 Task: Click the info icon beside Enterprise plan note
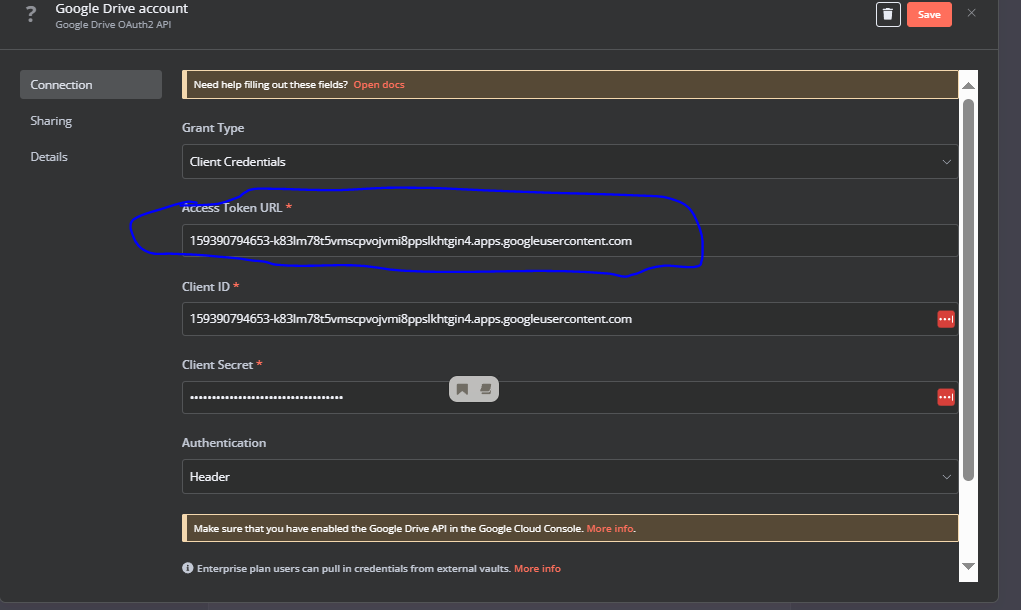pos(188,568)
